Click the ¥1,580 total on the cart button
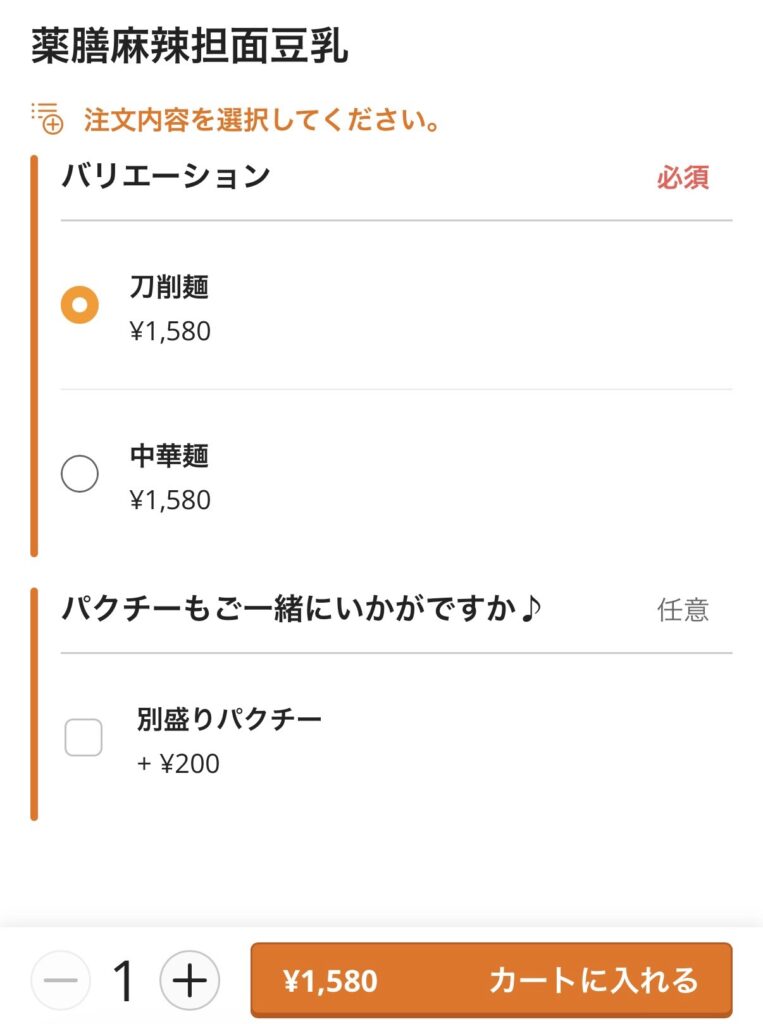The height and width of the screenshot is (1024, 763). click(331, 981)
